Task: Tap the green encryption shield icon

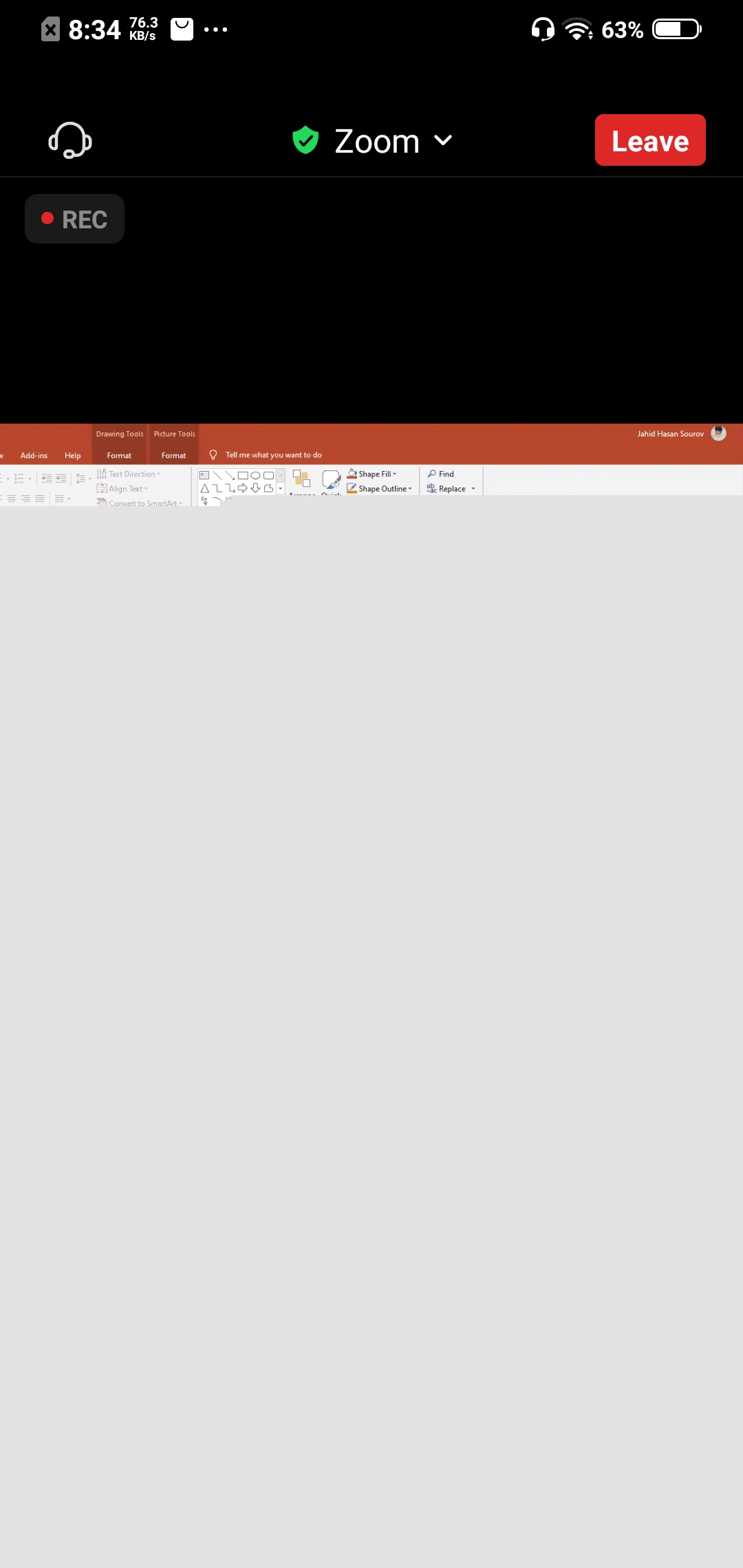Action: (x=305, y=140)
